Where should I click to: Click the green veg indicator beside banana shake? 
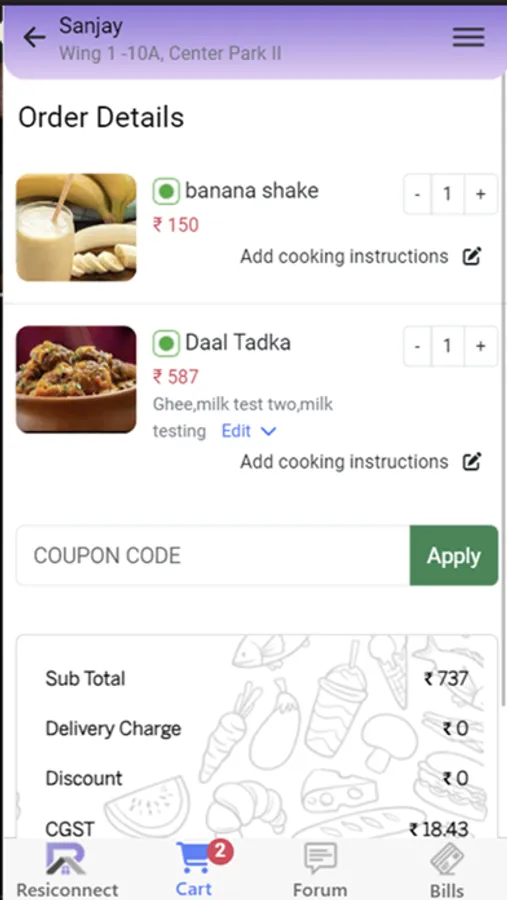[x=166, y=192]
